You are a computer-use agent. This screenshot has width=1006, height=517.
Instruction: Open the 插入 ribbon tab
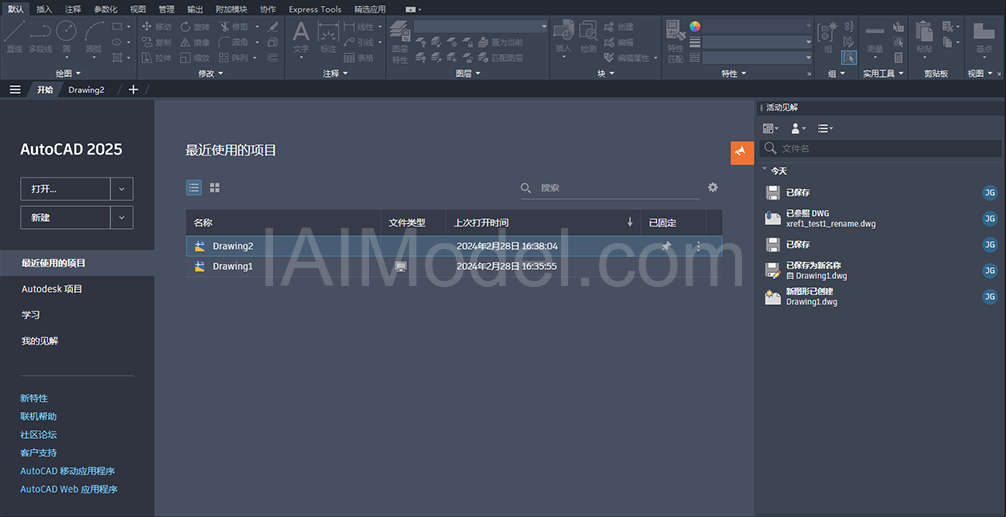coord(44,9)
